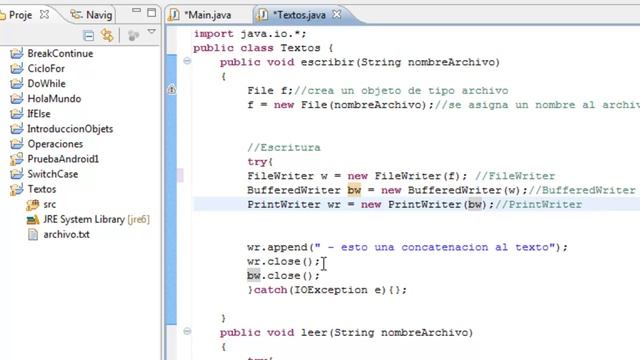Screen dimensions: 640x360
Task: Click the wr.append string literal
Action: (x=435, y=247)
